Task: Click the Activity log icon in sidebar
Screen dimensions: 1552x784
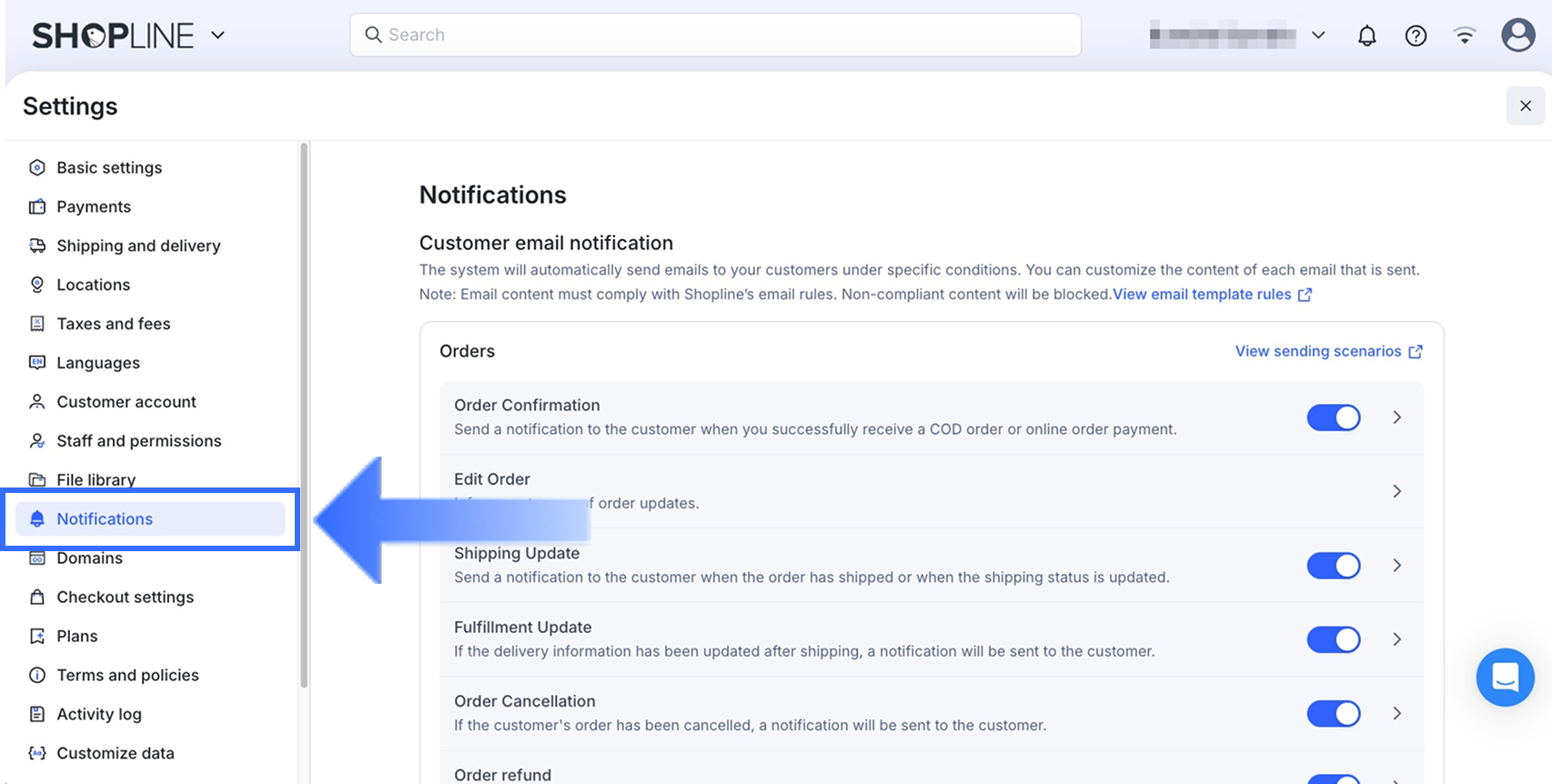Action: pyautogui.click(x=37, y=714)
